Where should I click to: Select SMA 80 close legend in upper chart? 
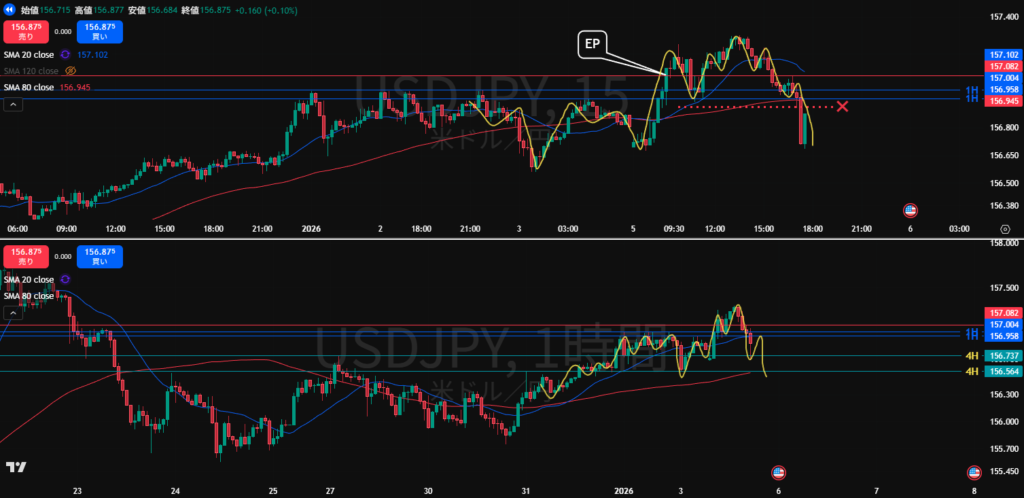tap(29, 87)
